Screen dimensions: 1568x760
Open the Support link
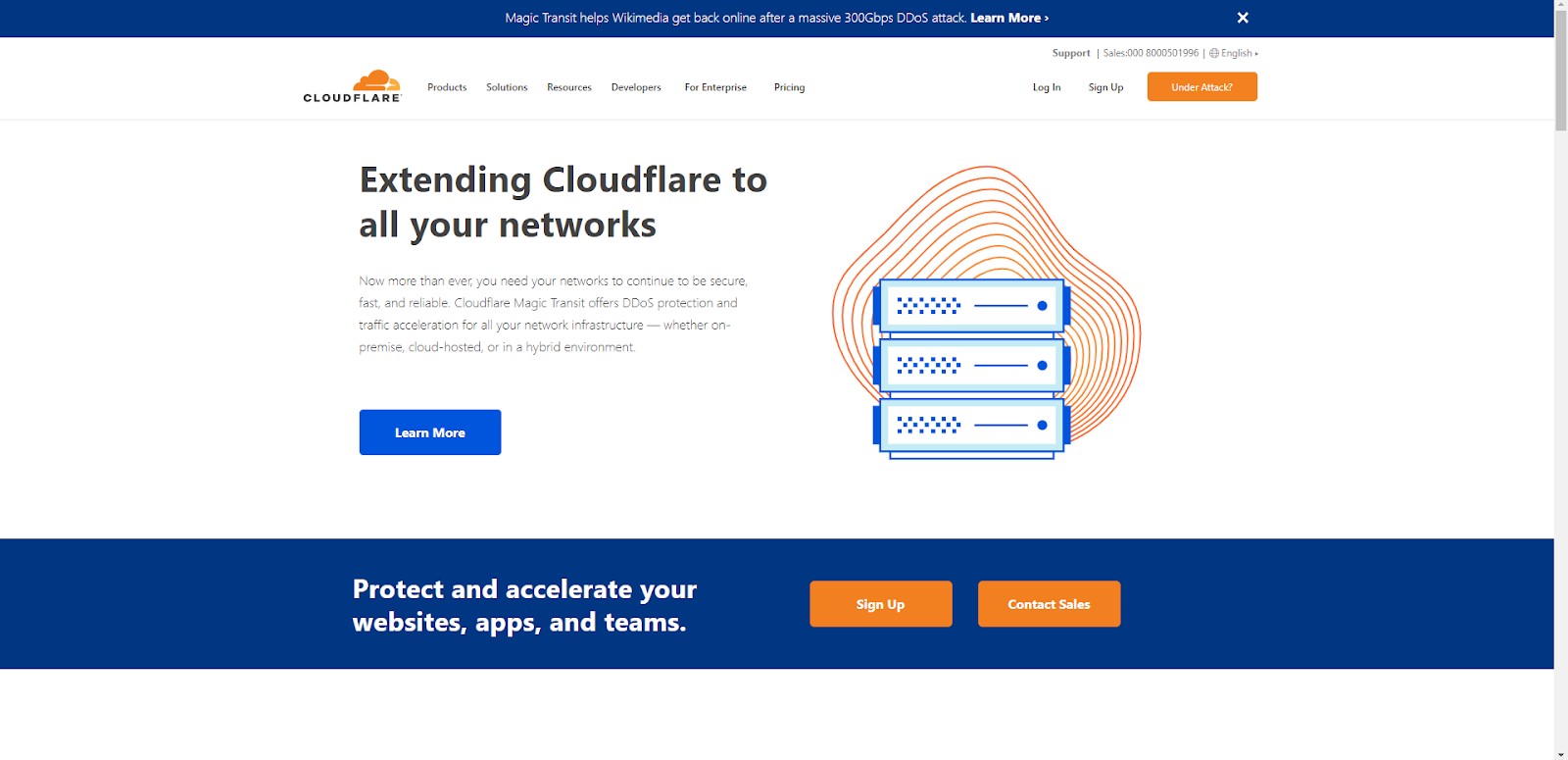coord(1071,53)
